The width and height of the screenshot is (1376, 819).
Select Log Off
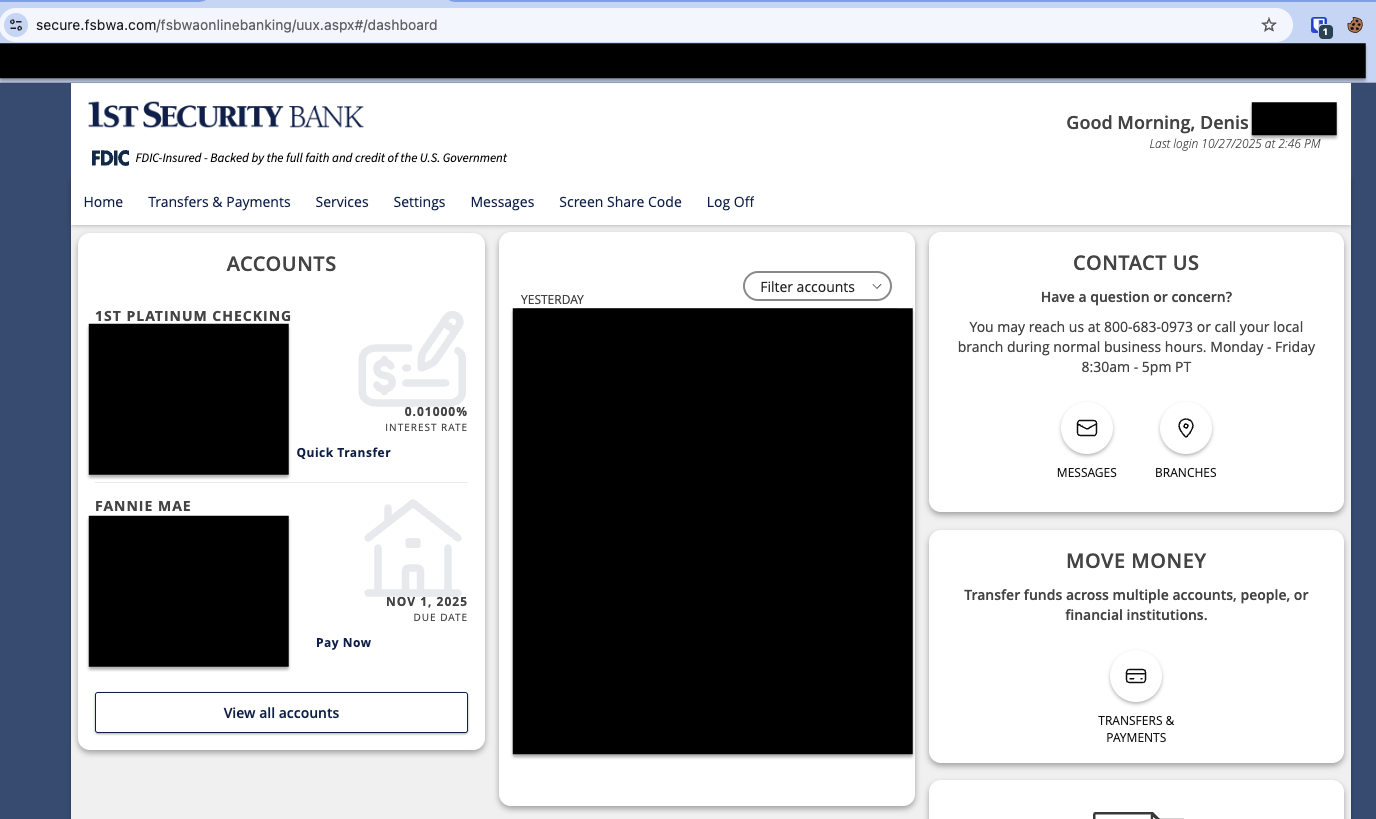tap(730, 202)
